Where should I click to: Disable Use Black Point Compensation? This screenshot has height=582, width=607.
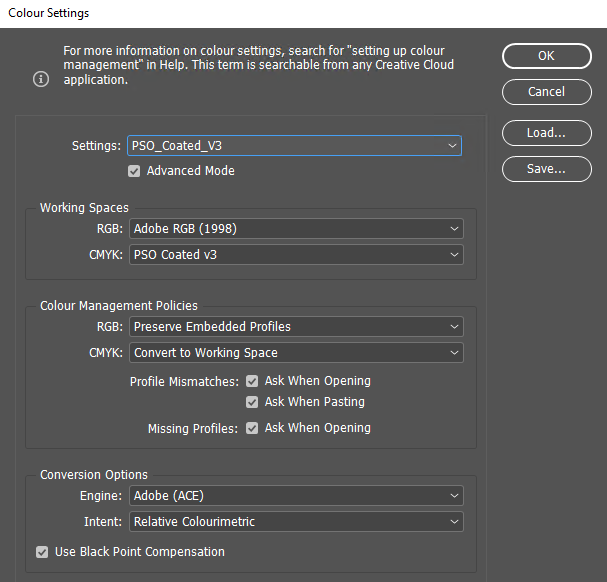[42, 552]
